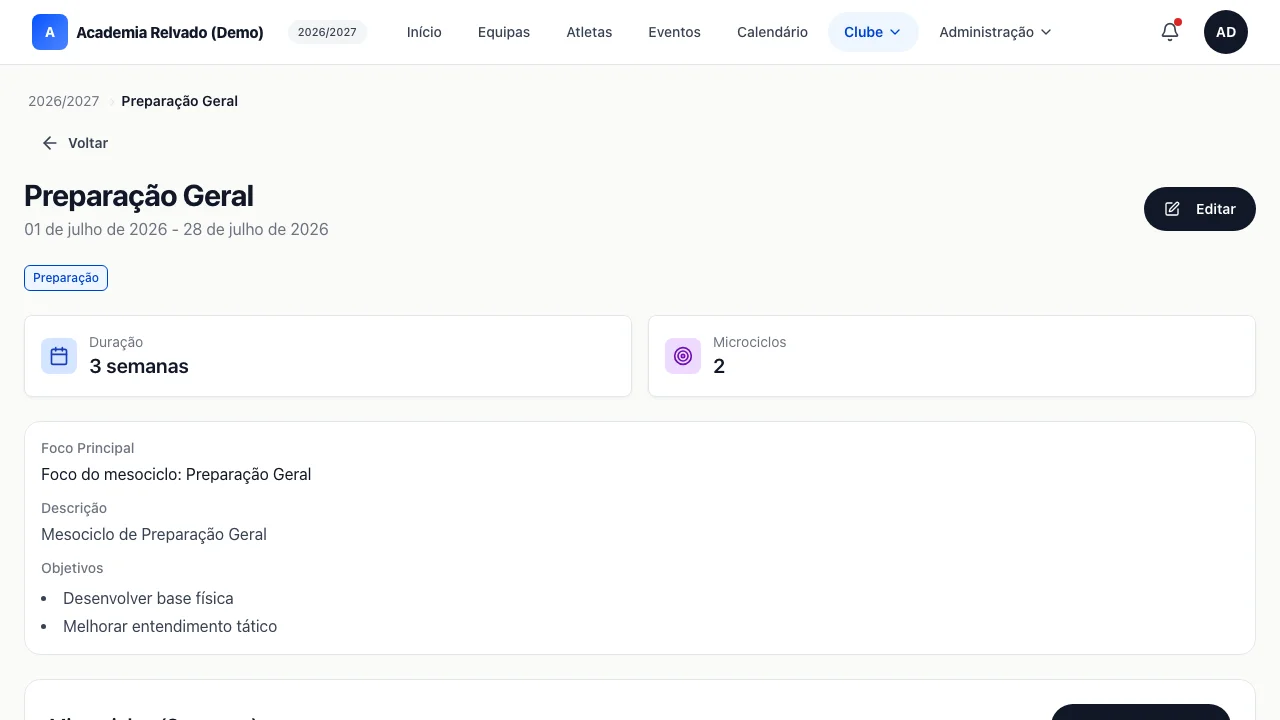This screenshot has height=720, width=1280.
Task: Click the Preparação tag badge
Action: pos(66,278)
